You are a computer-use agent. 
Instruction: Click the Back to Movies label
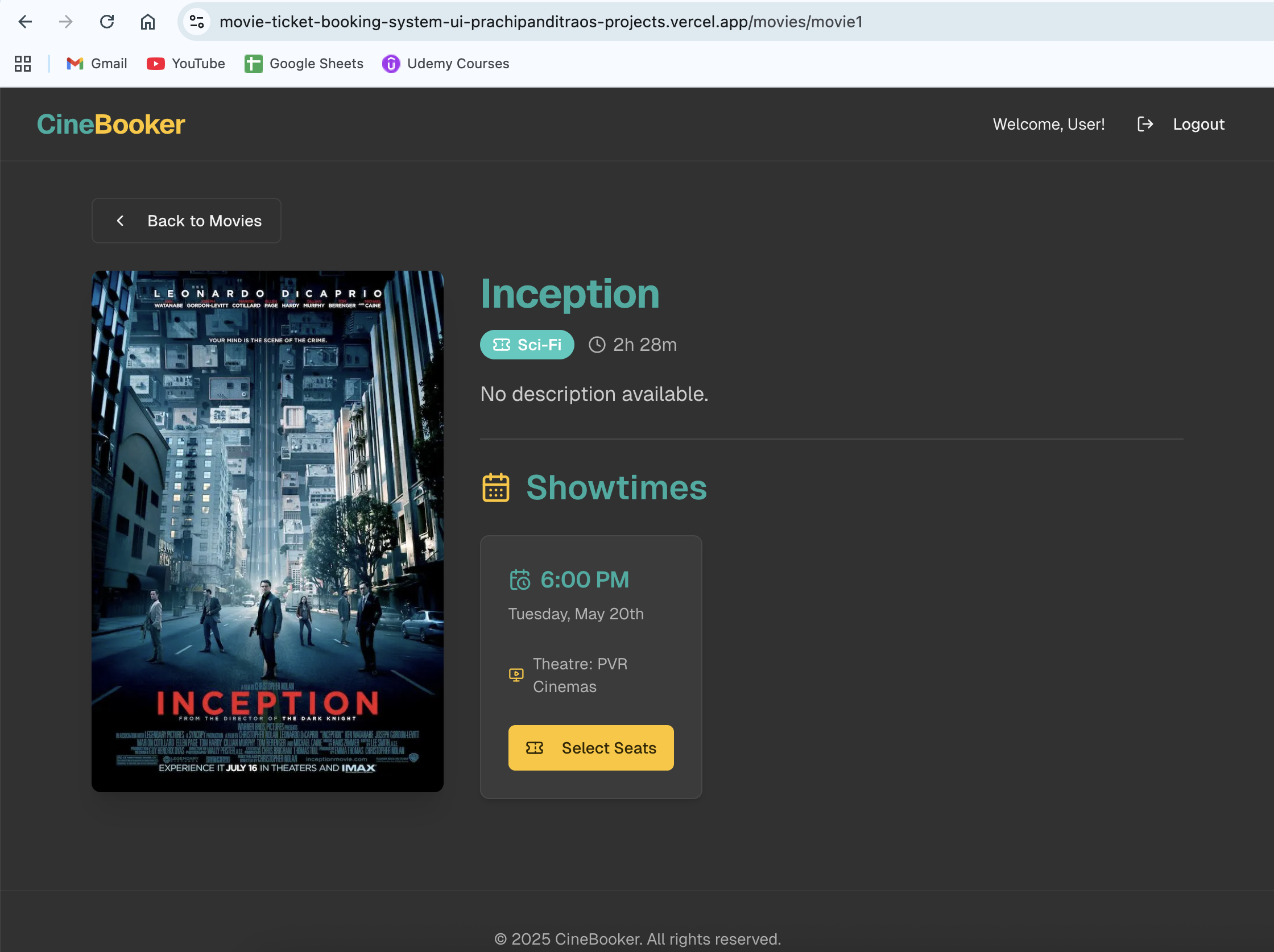(204, 221)
